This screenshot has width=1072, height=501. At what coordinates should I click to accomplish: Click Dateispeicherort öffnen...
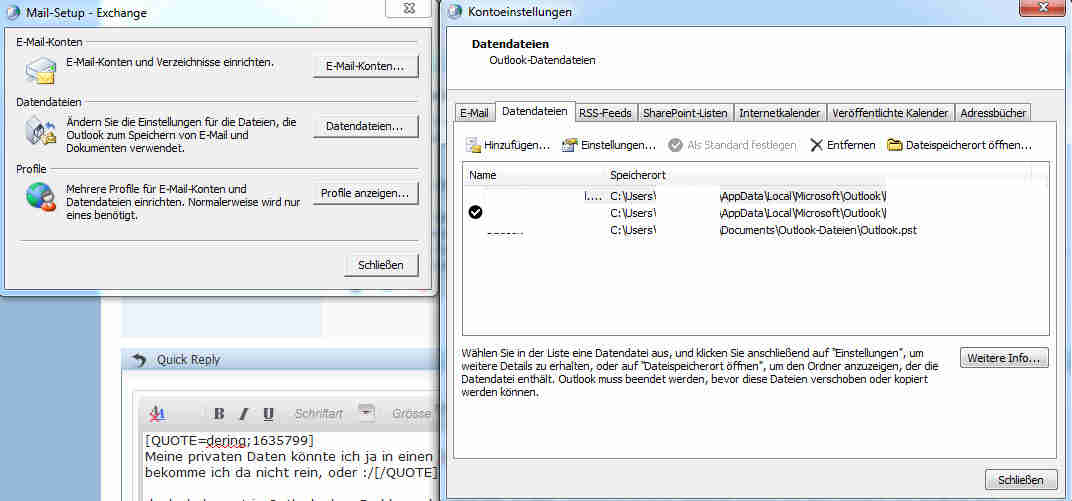tap(959, 145)
